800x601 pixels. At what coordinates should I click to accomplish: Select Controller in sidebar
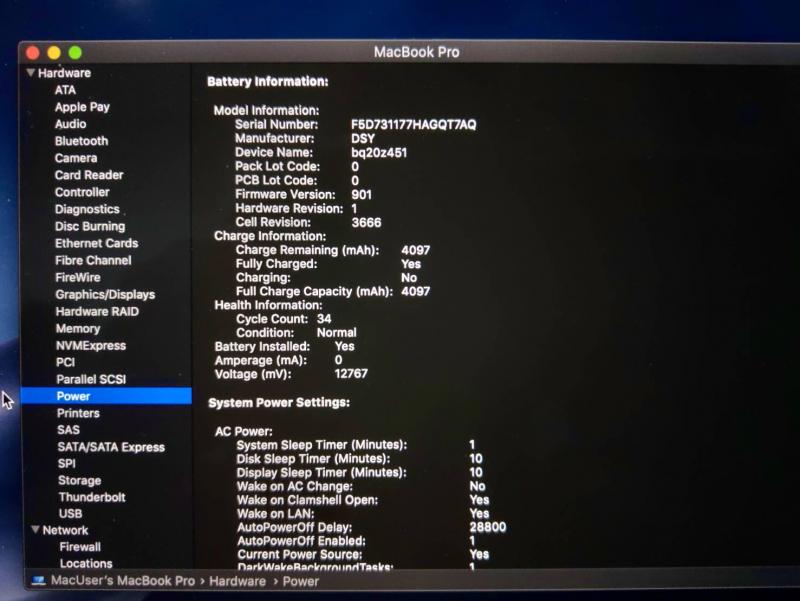[x=82, y=192]
